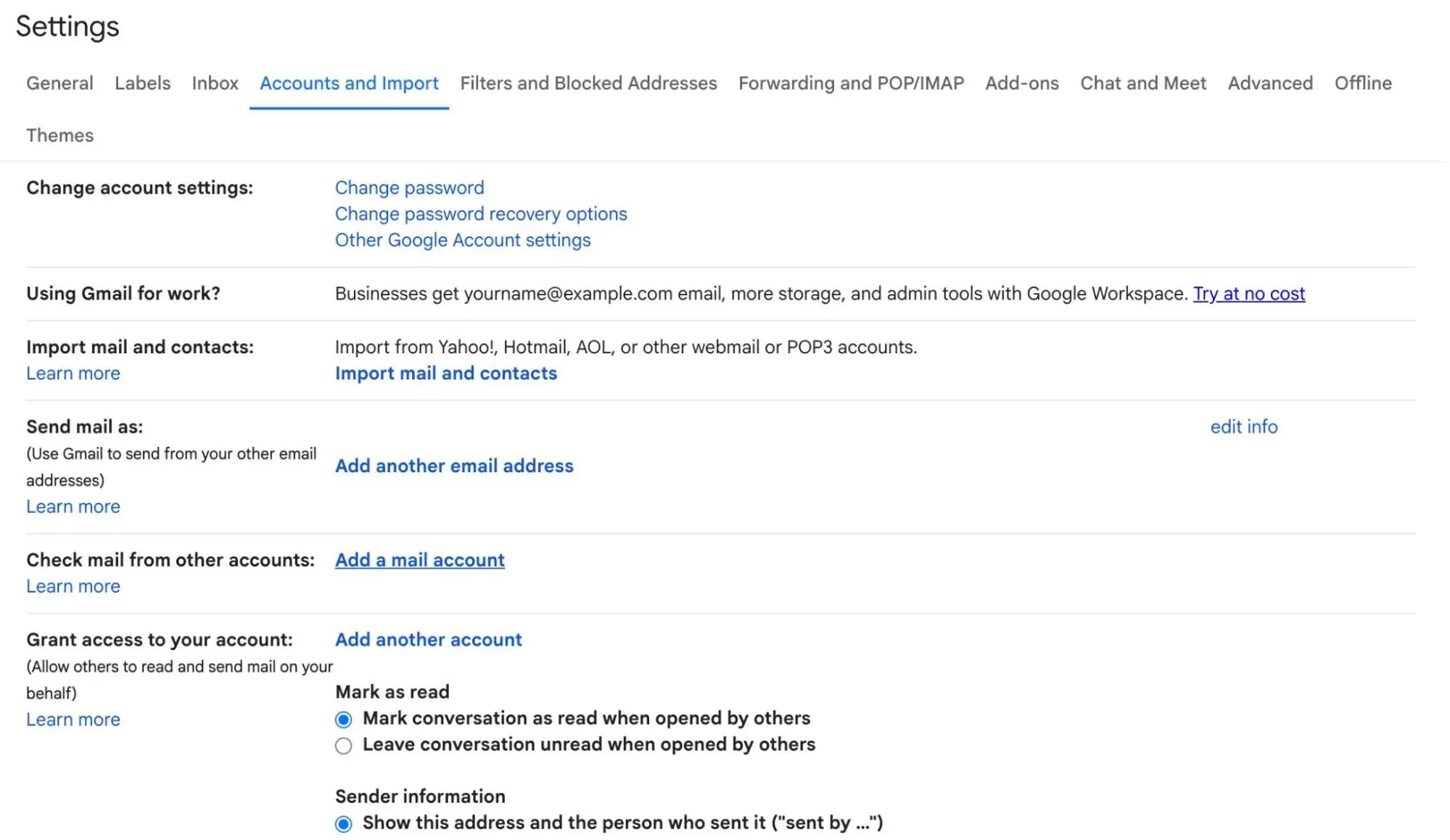Viewport: 1450px width, 840px height.
Task: Open the Labels tab
Action: point(141,83)
